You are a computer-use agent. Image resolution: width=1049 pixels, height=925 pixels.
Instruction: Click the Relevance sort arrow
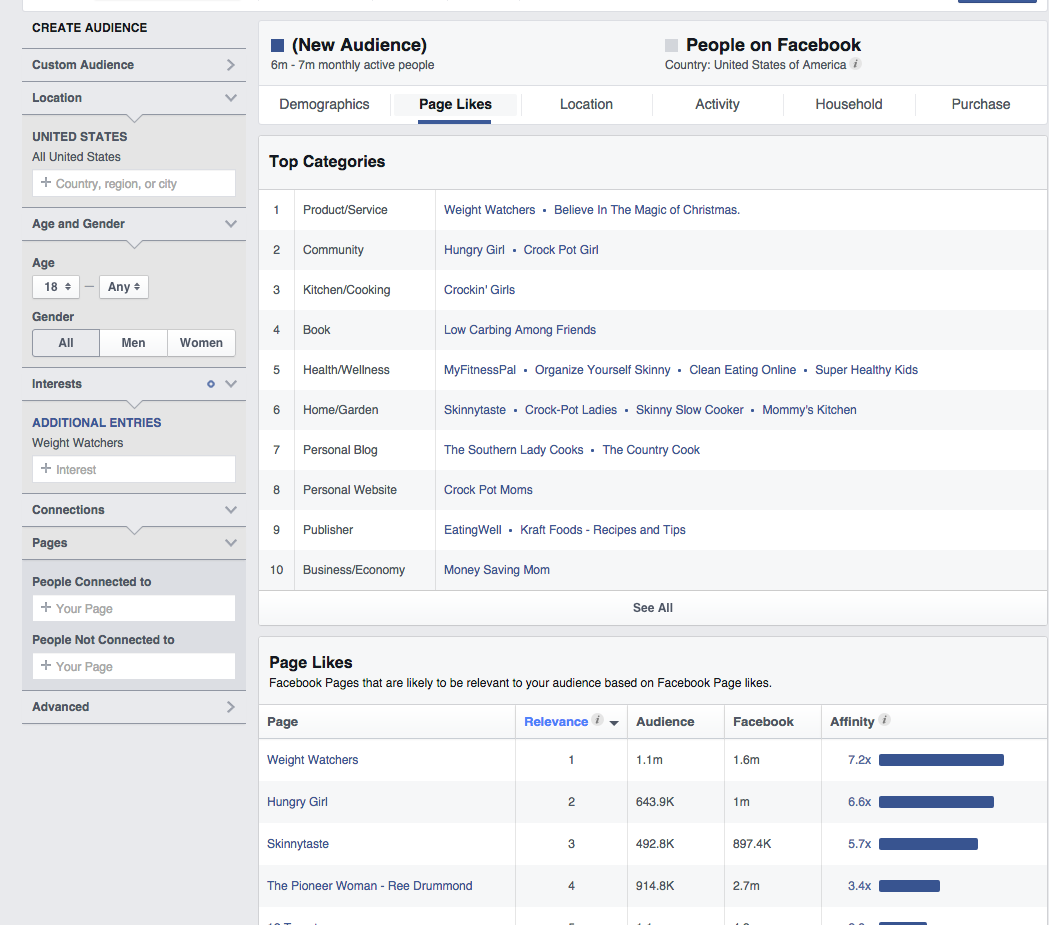(614, 723)
